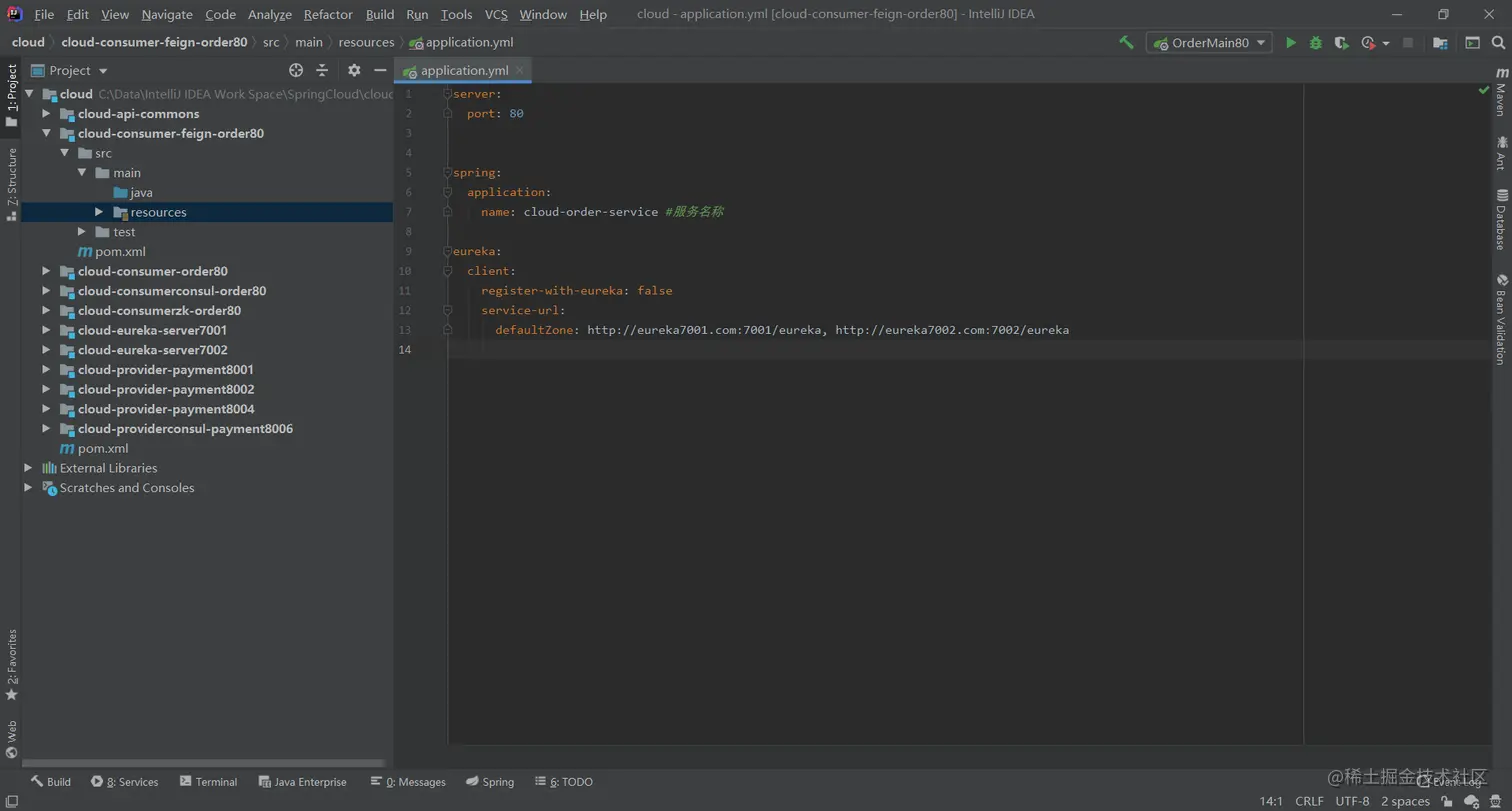
Task: Run with Coverage shield icon
Action: 1342,43
